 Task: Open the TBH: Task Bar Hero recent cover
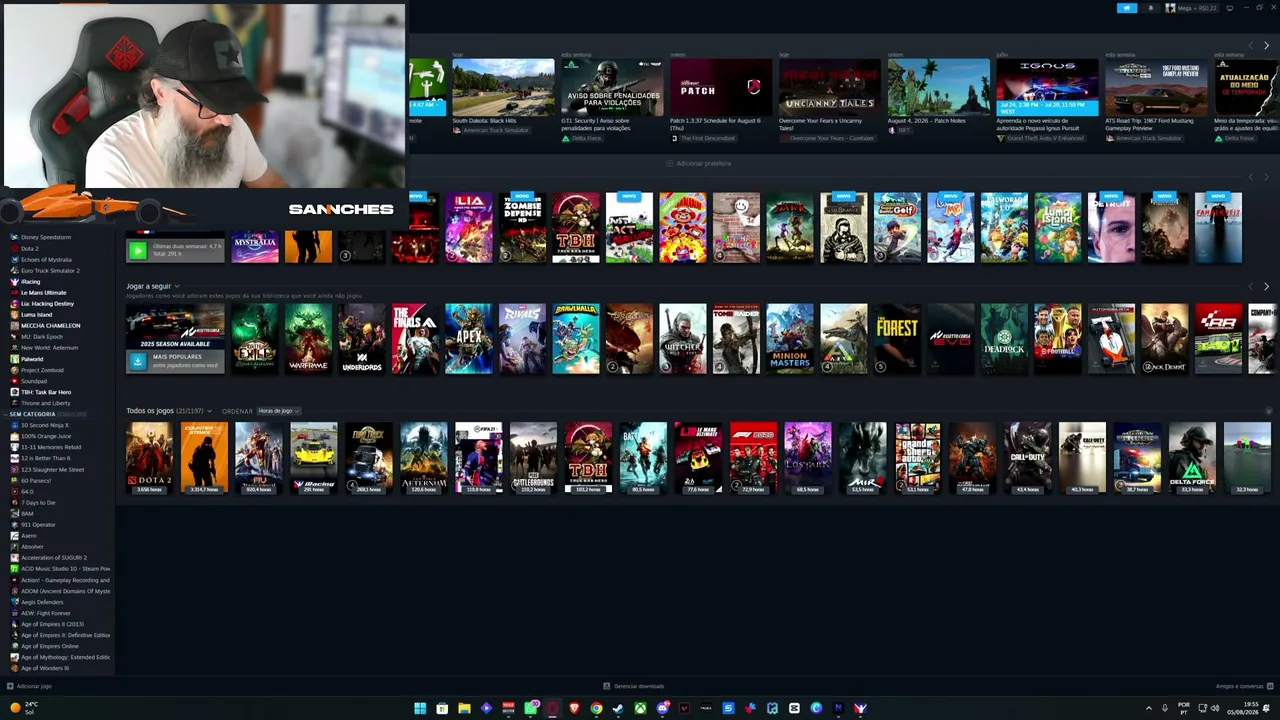coord(576,228)
